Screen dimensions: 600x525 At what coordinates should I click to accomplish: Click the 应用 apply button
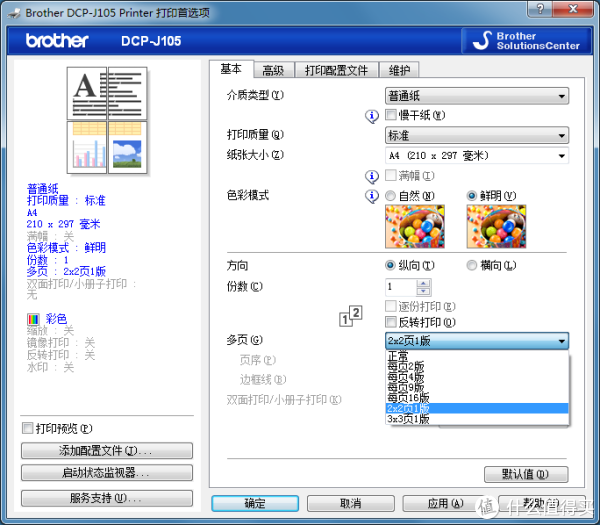click(446, 503)
